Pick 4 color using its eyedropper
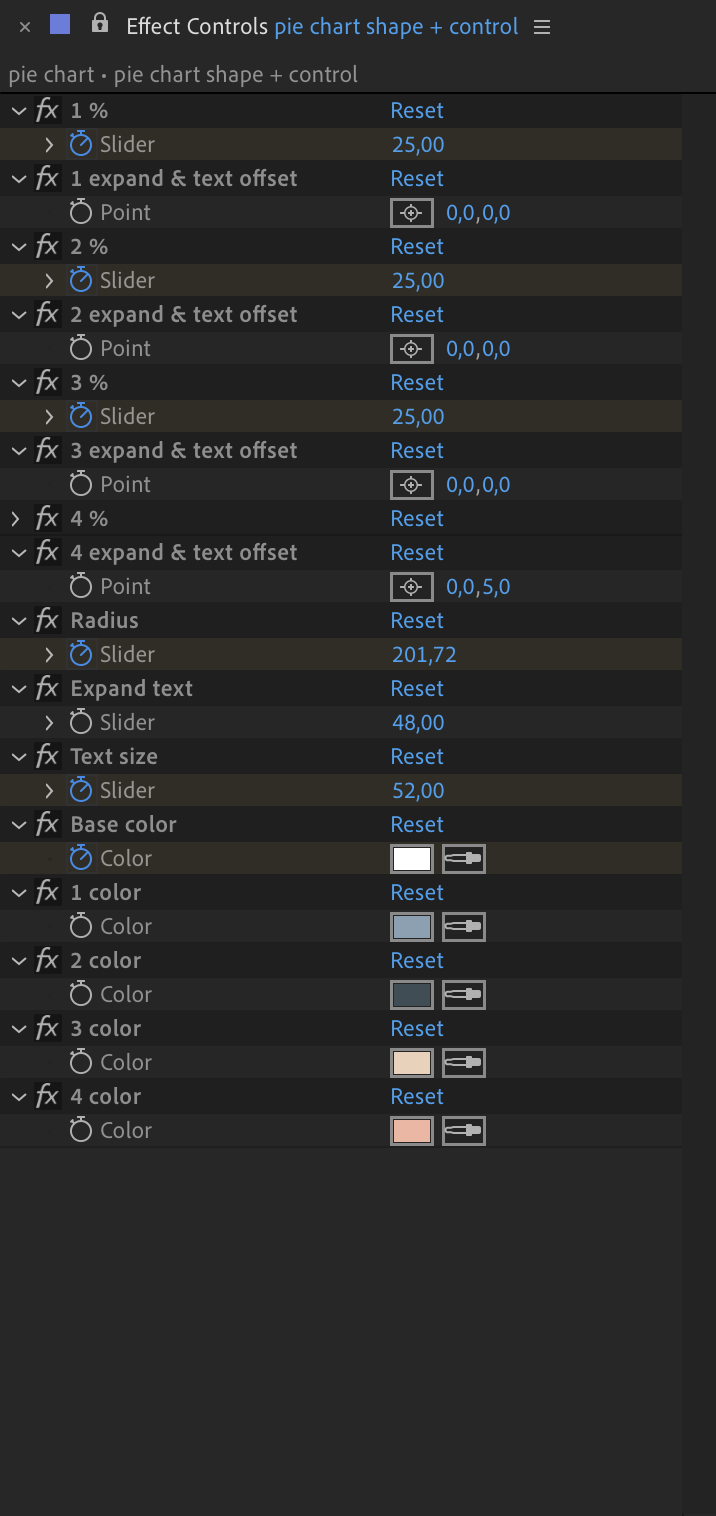The image size is (716, 1516). 464,1130
